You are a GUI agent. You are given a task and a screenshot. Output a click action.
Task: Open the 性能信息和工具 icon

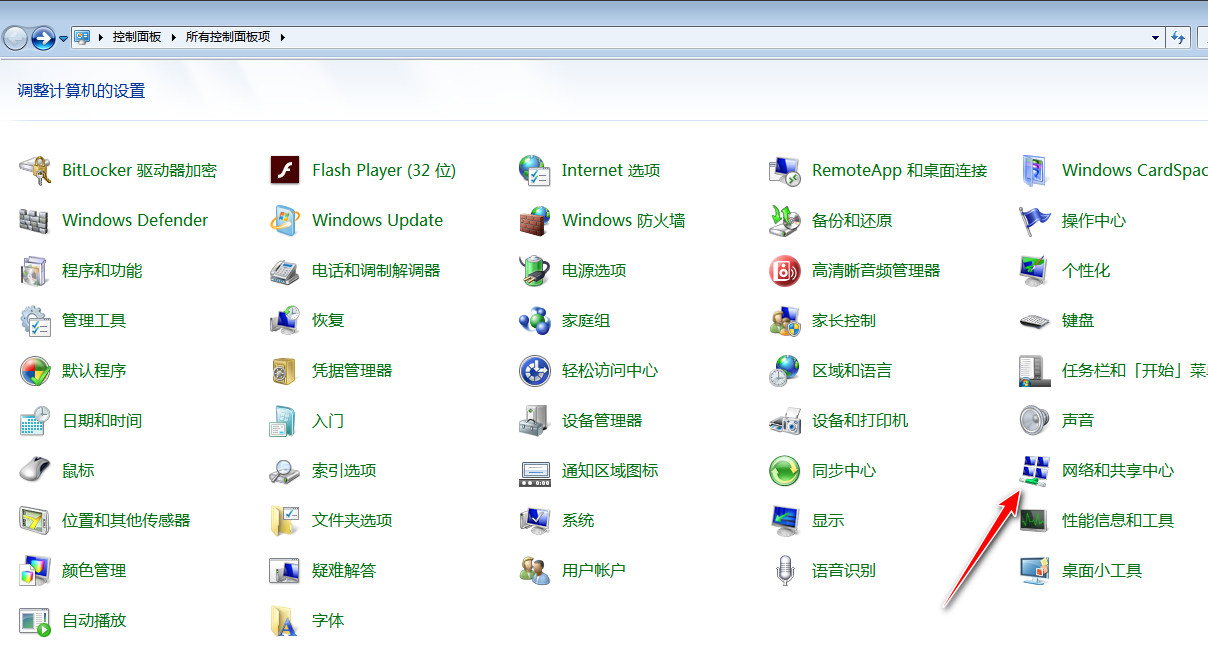tap(1035, 521)
